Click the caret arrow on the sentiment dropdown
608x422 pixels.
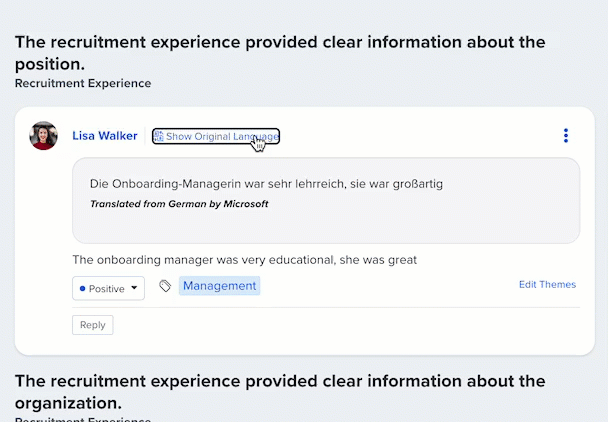tap(135, 288)
